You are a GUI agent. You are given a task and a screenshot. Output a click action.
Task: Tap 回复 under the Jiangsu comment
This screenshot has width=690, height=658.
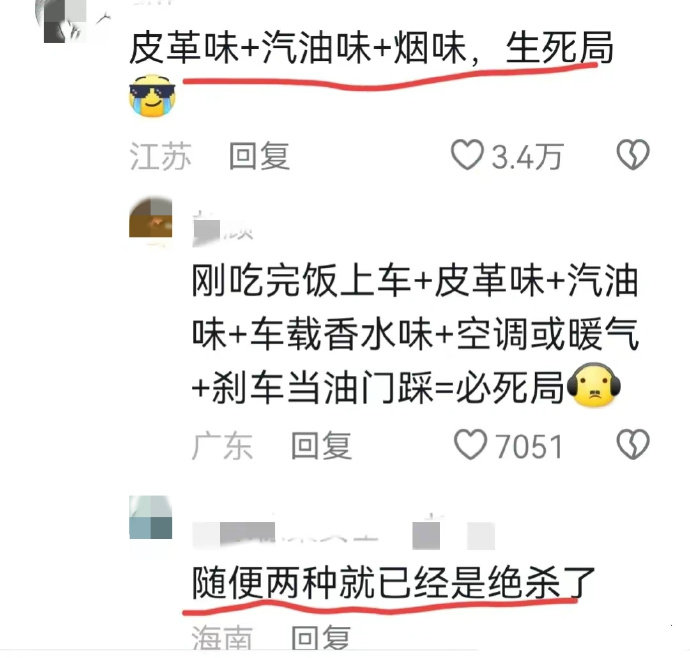pos(260,156)
